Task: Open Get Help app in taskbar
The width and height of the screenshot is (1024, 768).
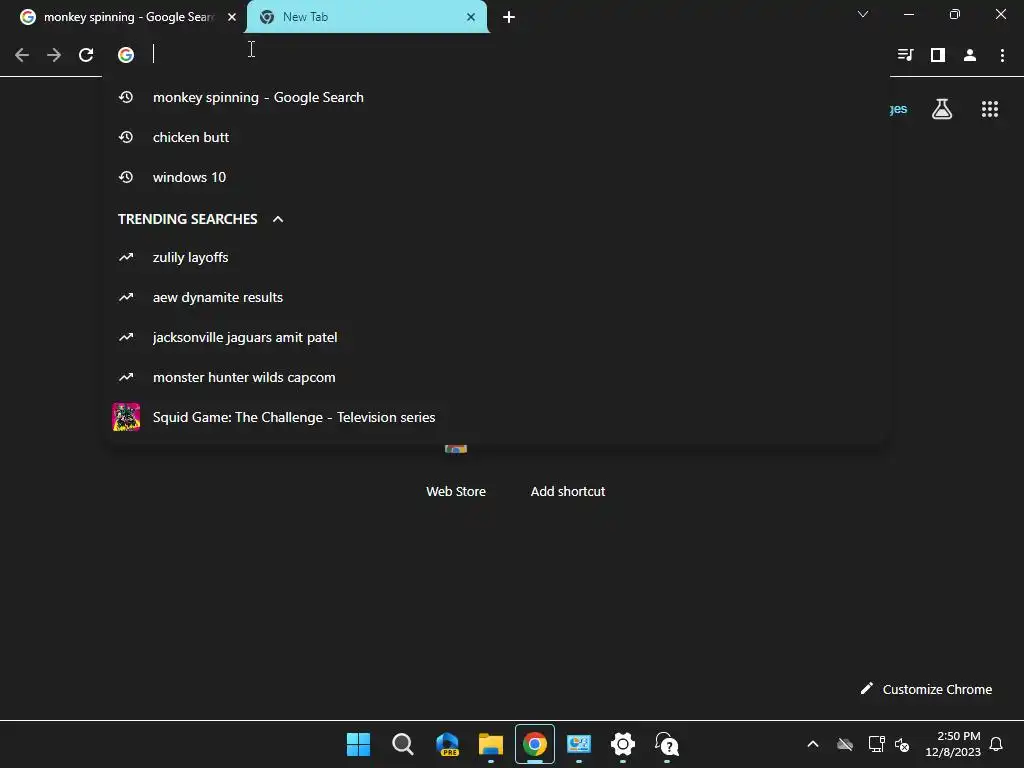Action: pyautogui.click(x=667, y=744)
